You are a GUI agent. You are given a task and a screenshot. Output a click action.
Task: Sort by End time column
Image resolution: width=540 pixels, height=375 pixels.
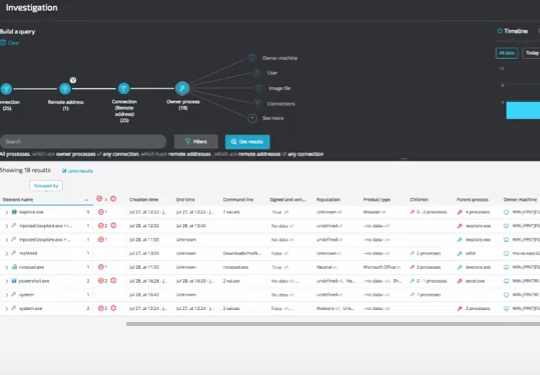pyautogui.click(x=185, y=200)
